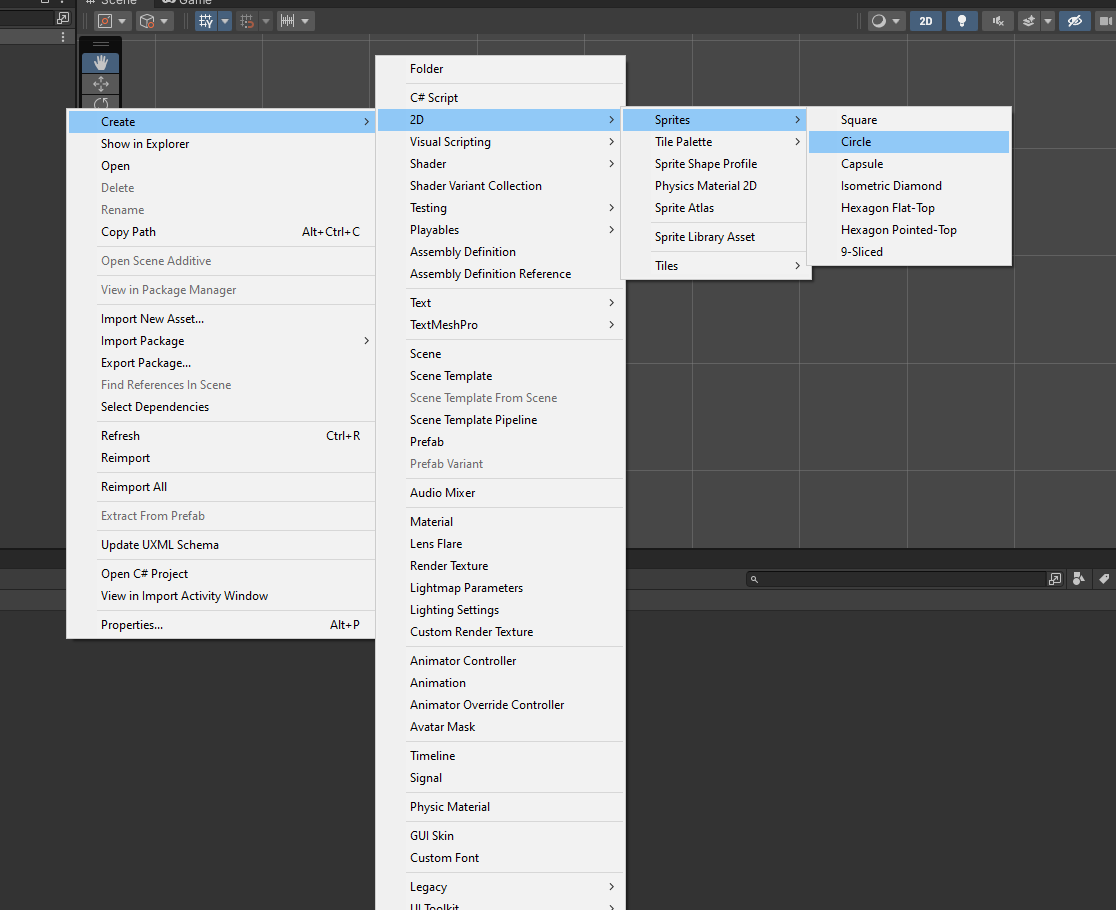Click the tool handle pivot icon
The width and height of the screenshot is (1116, 910).
(x=105, y=21)
